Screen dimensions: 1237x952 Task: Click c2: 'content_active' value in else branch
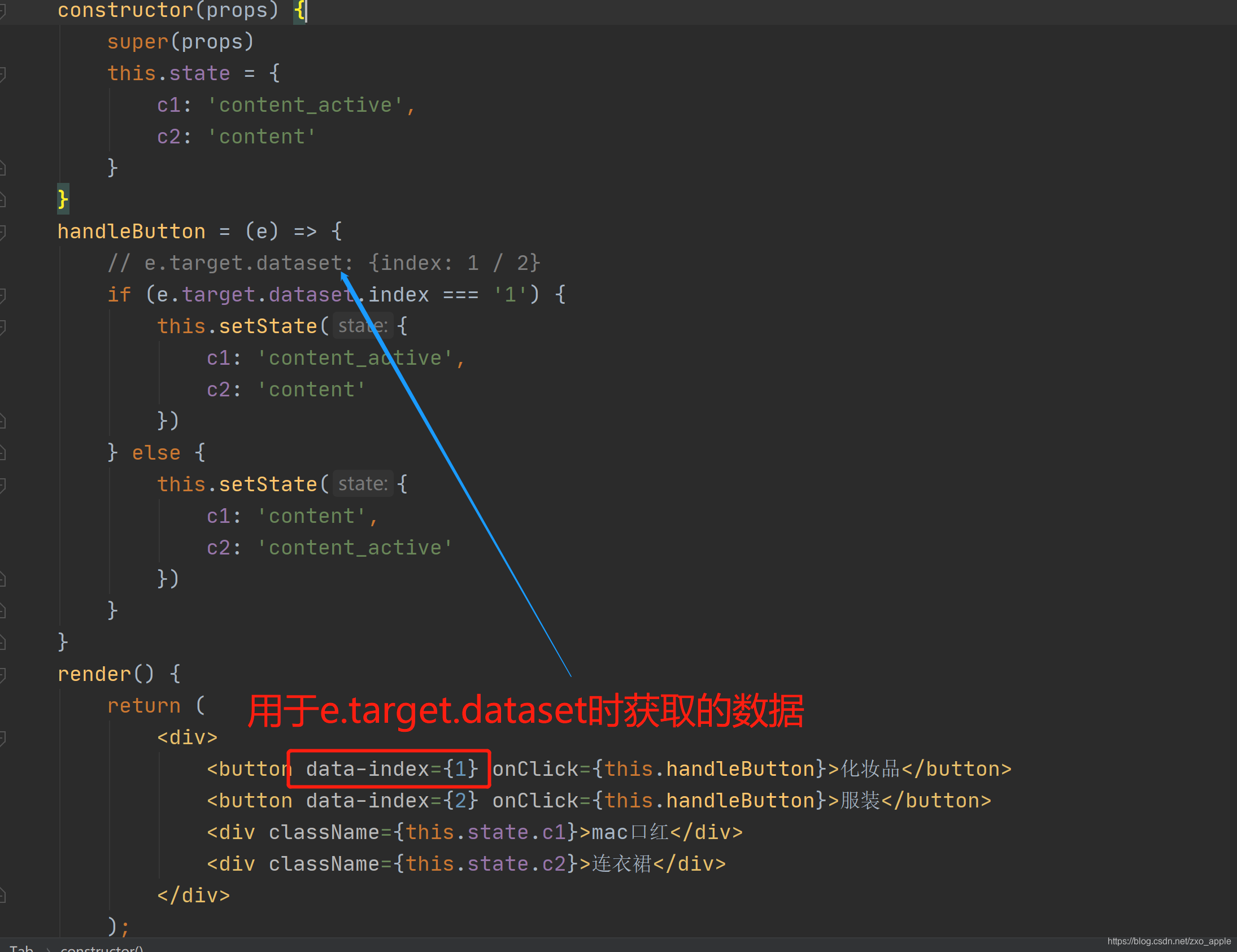[x=355, y=548]
